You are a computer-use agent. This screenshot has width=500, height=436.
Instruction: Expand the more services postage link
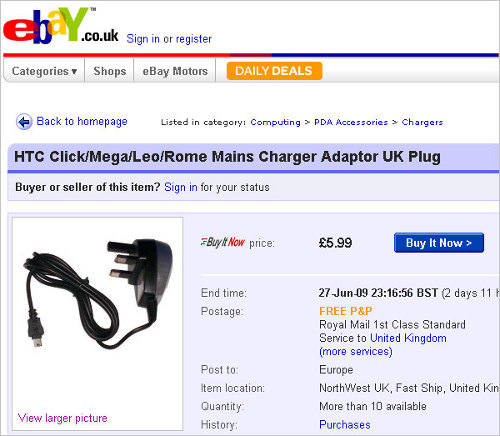pyautogui.click(x=356, y=351)
